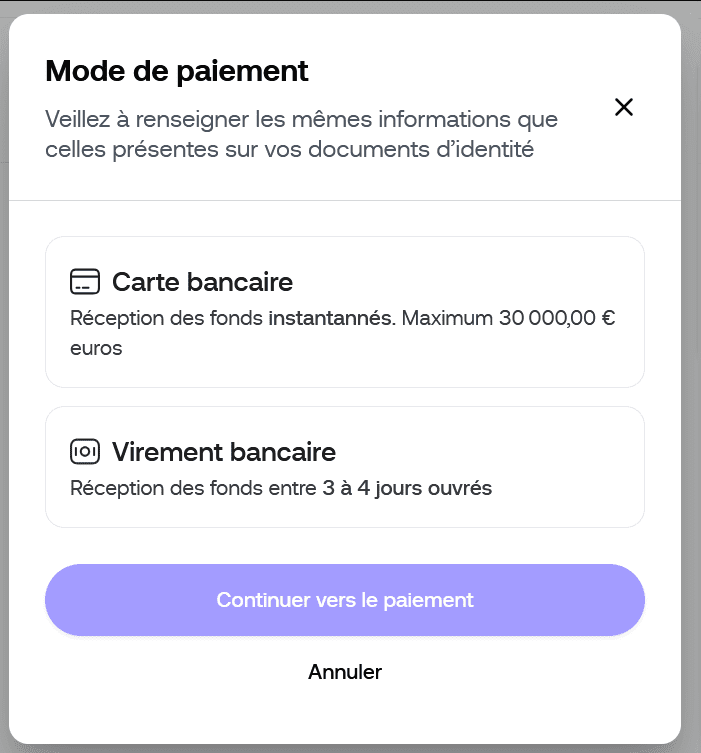Click the bank transfer icon
Image resolution: width=701 pixels, height=753 pixels.
click(x=85, y=452)
